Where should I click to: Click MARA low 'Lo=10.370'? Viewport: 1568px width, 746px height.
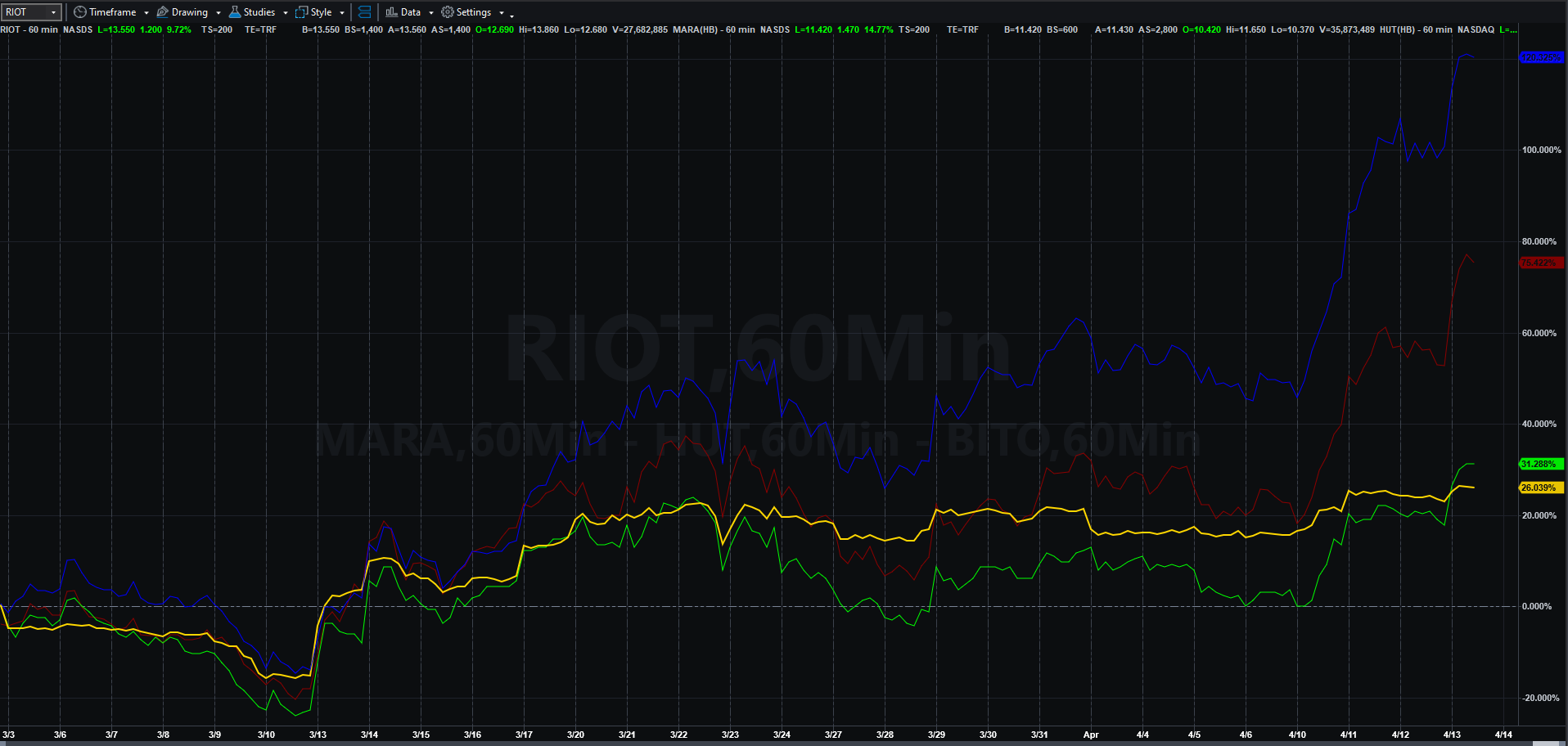click(1293, 29)
